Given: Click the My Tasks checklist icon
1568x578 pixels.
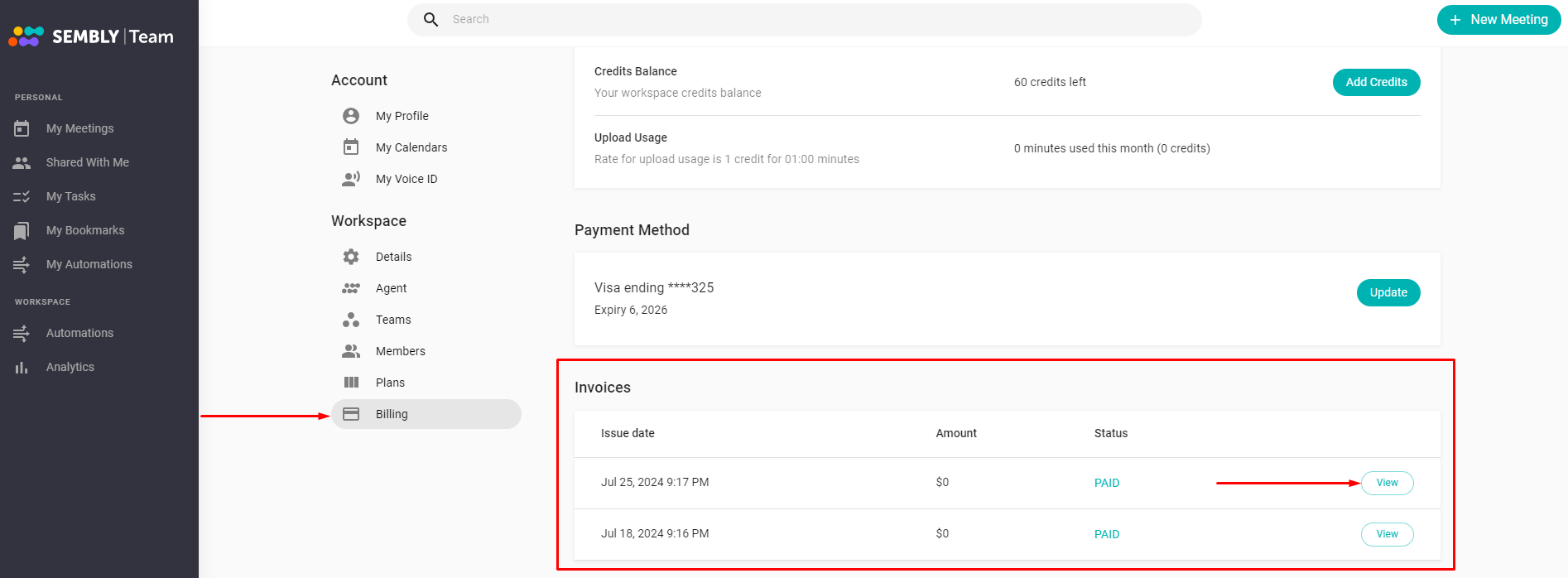Looking at the screenshot, I should click(22, 196).
